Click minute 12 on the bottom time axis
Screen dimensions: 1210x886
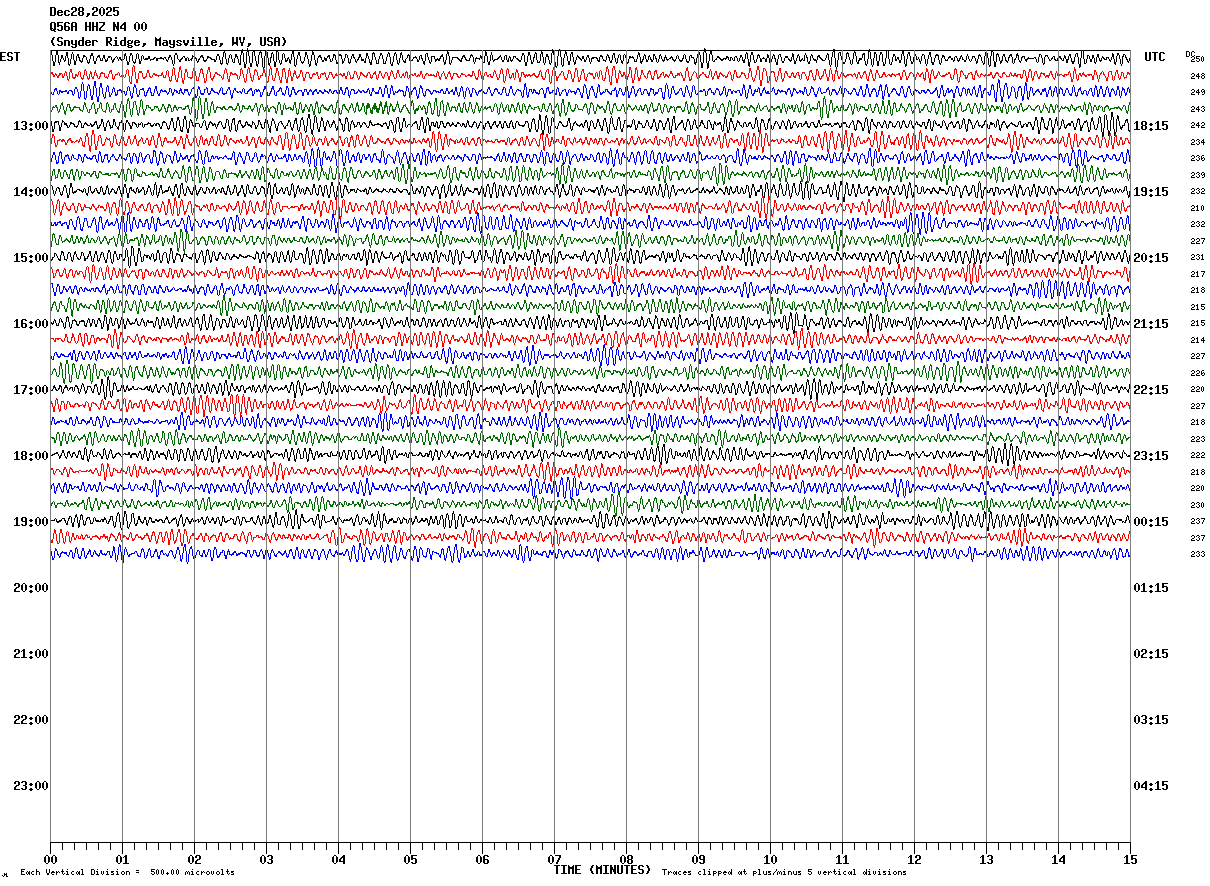click(x=914, y=860)
